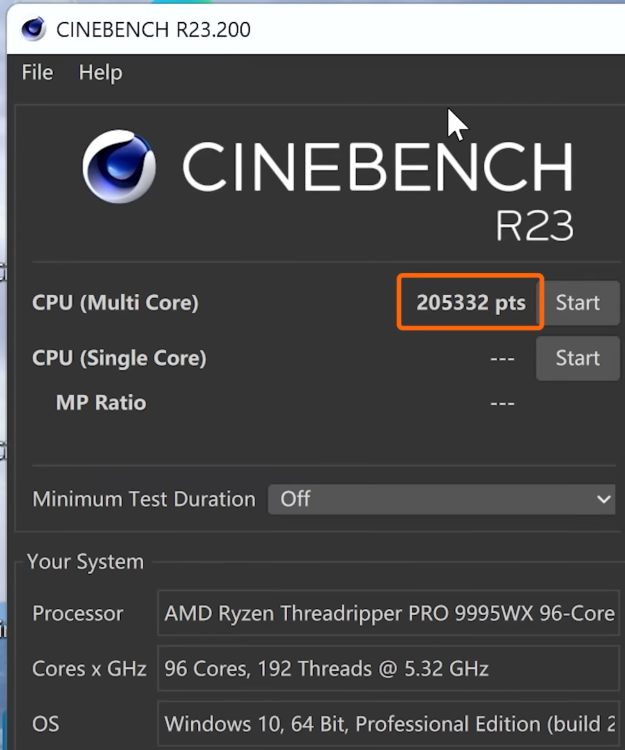Screen dimensions: 625x750
Task: Click the CINEBENCH R23 banner text
Action: (x=377, y=167)
